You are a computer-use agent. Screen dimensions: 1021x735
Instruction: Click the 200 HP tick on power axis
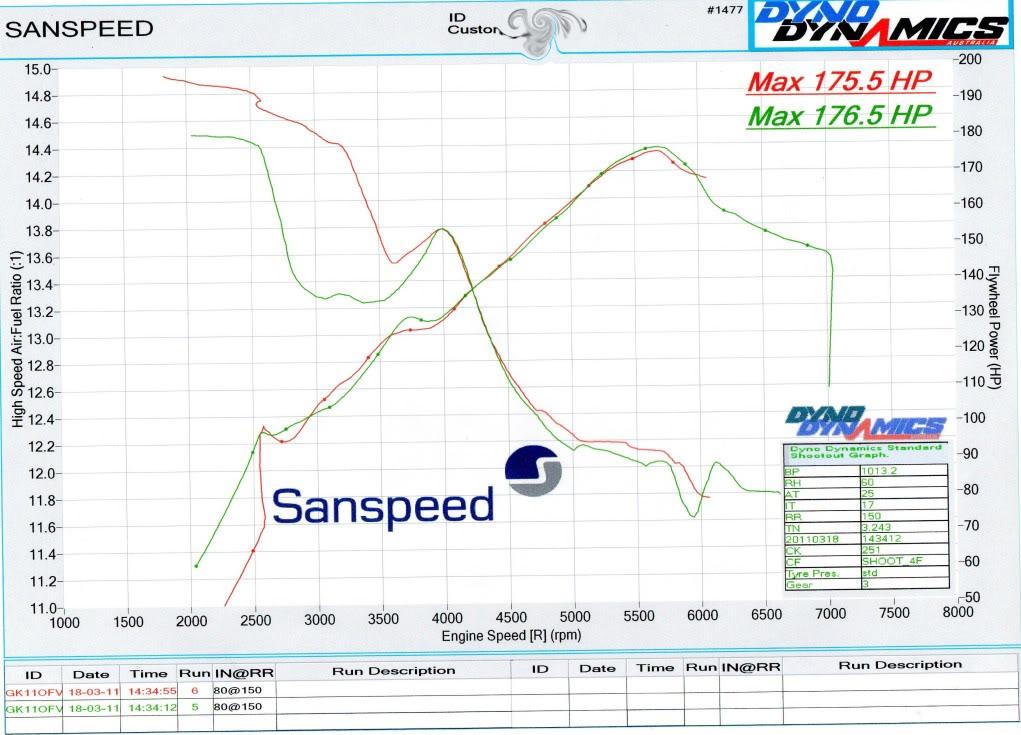pos(970,59)
